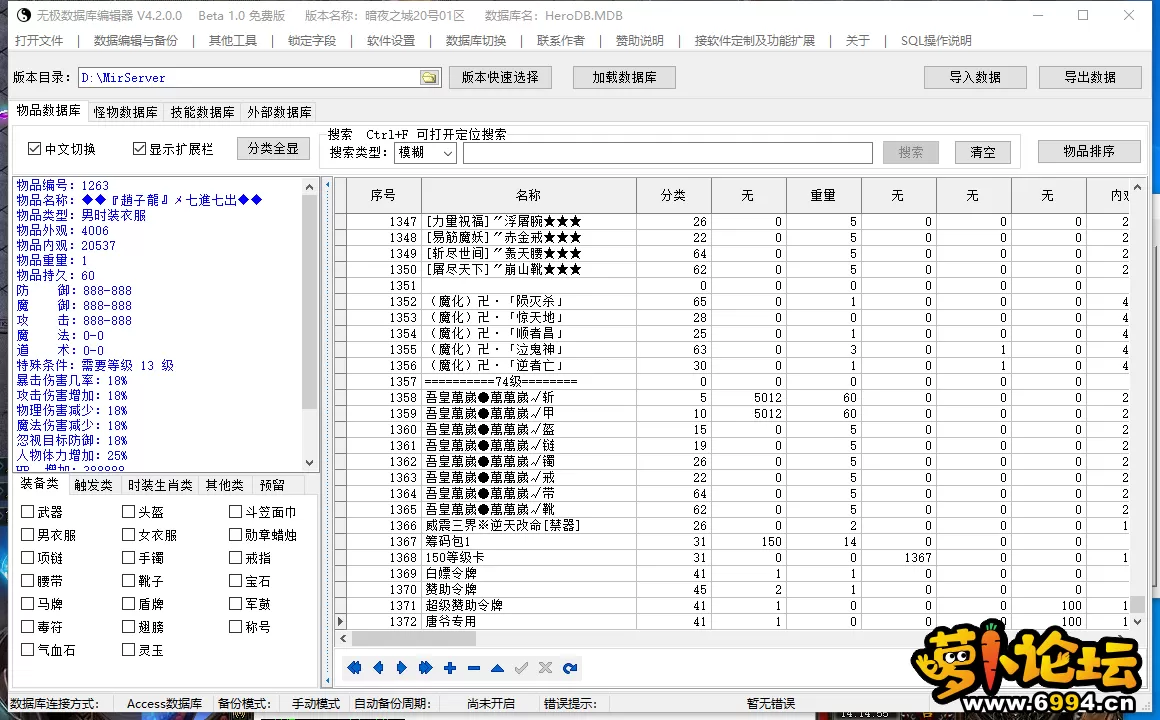Switch to the 外部数据库 tab

[x=279, y=112]
